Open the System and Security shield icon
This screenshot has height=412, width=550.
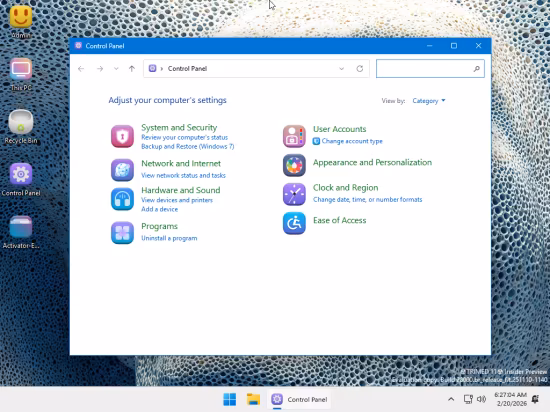pos(122,136)
